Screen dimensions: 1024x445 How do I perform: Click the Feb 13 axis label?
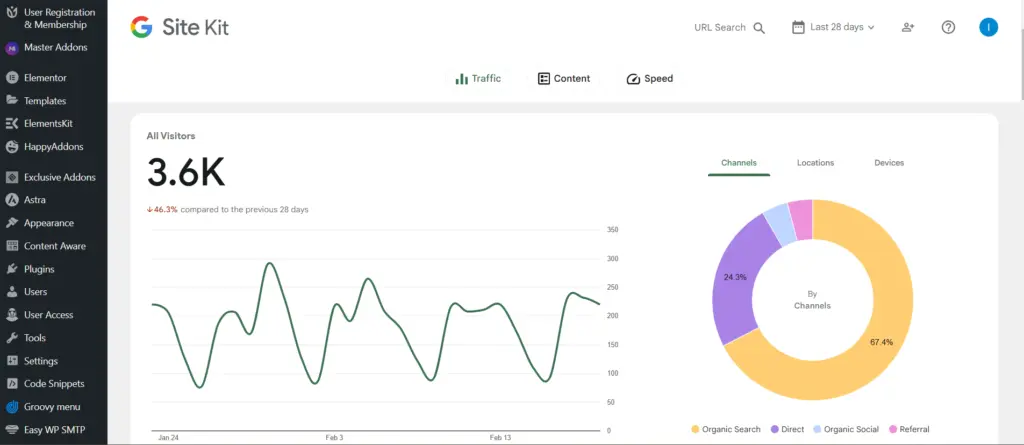tap(500, 437)
